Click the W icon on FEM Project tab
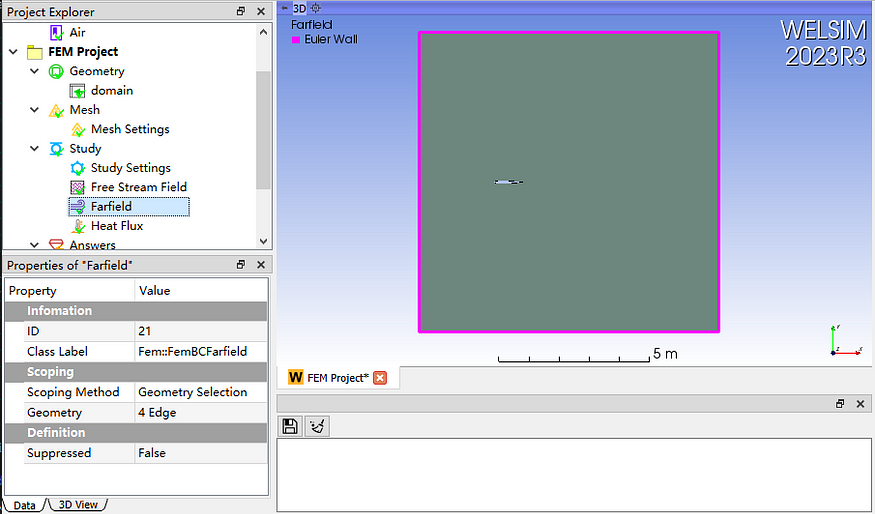 295,378
